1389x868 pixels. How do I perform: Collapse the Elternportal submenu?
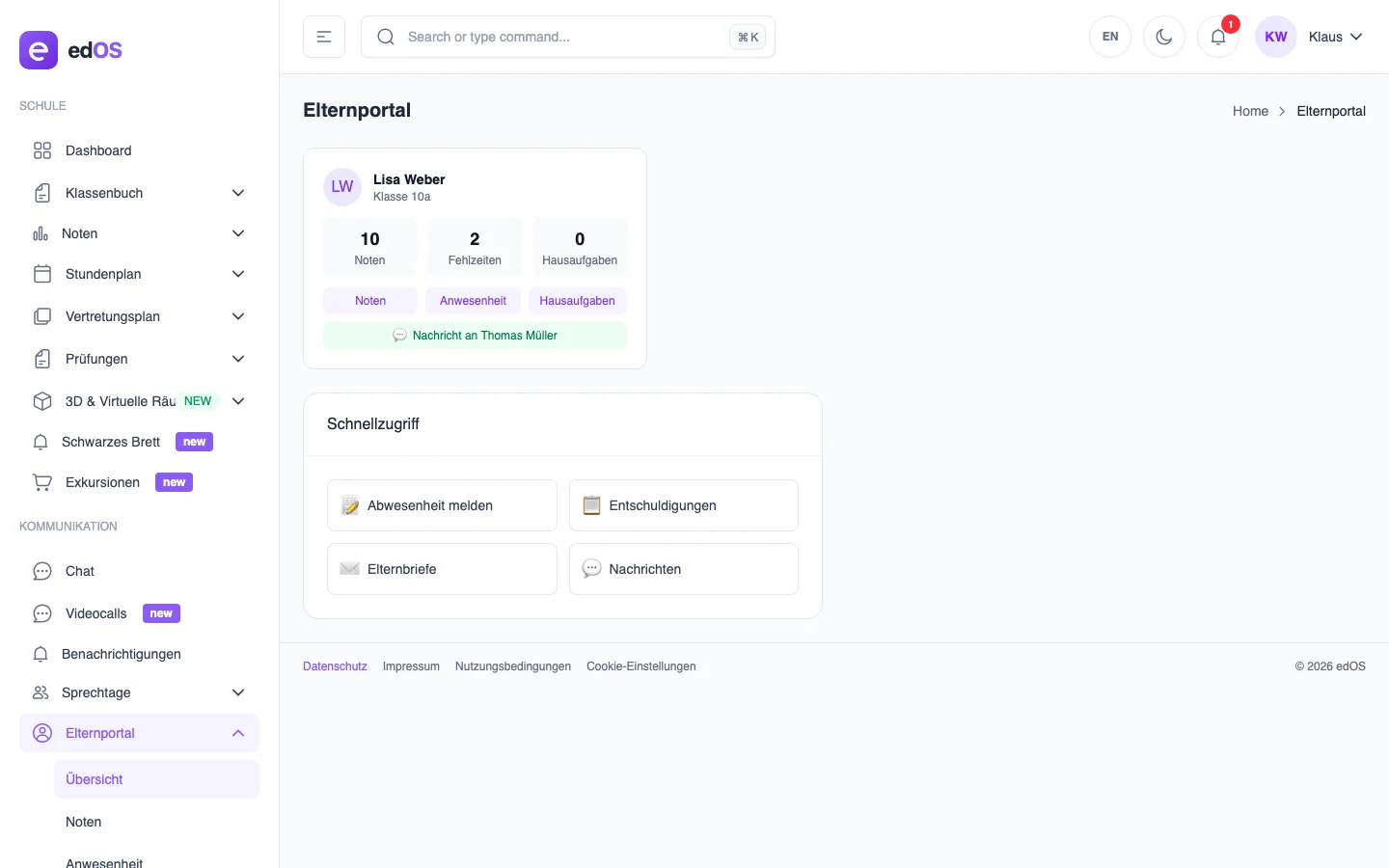click(237, 733)
